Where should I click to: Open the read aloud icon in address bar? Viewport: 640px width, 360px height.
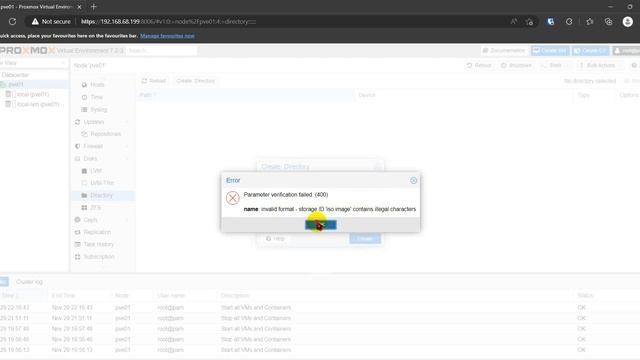point(513,22)
